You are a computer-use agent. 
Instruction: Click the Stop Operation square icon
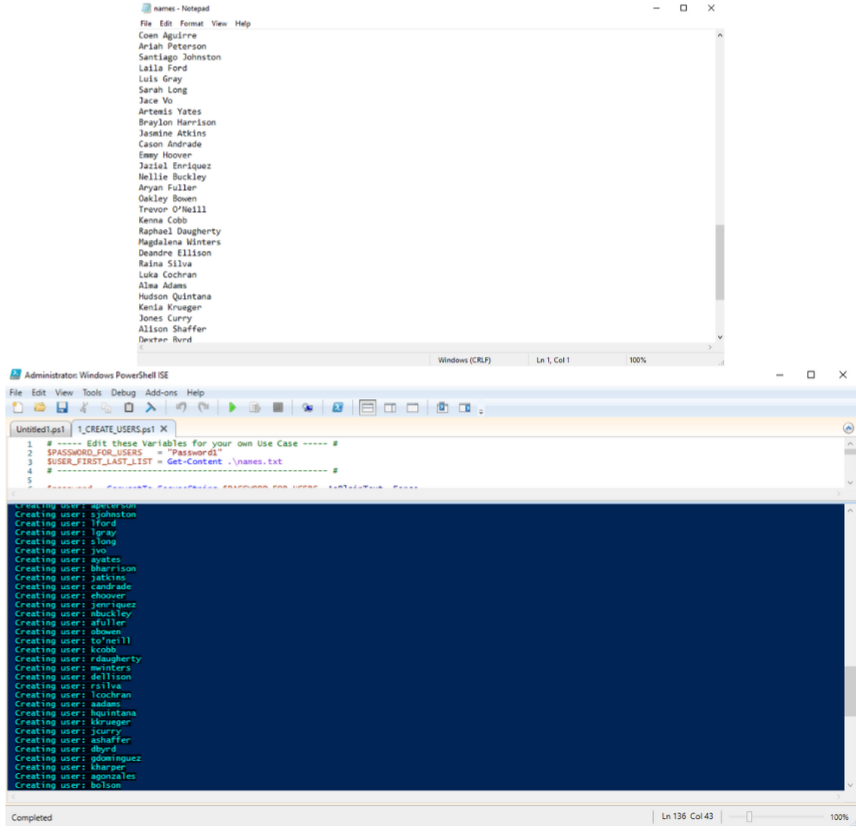(x=278, y=408)
